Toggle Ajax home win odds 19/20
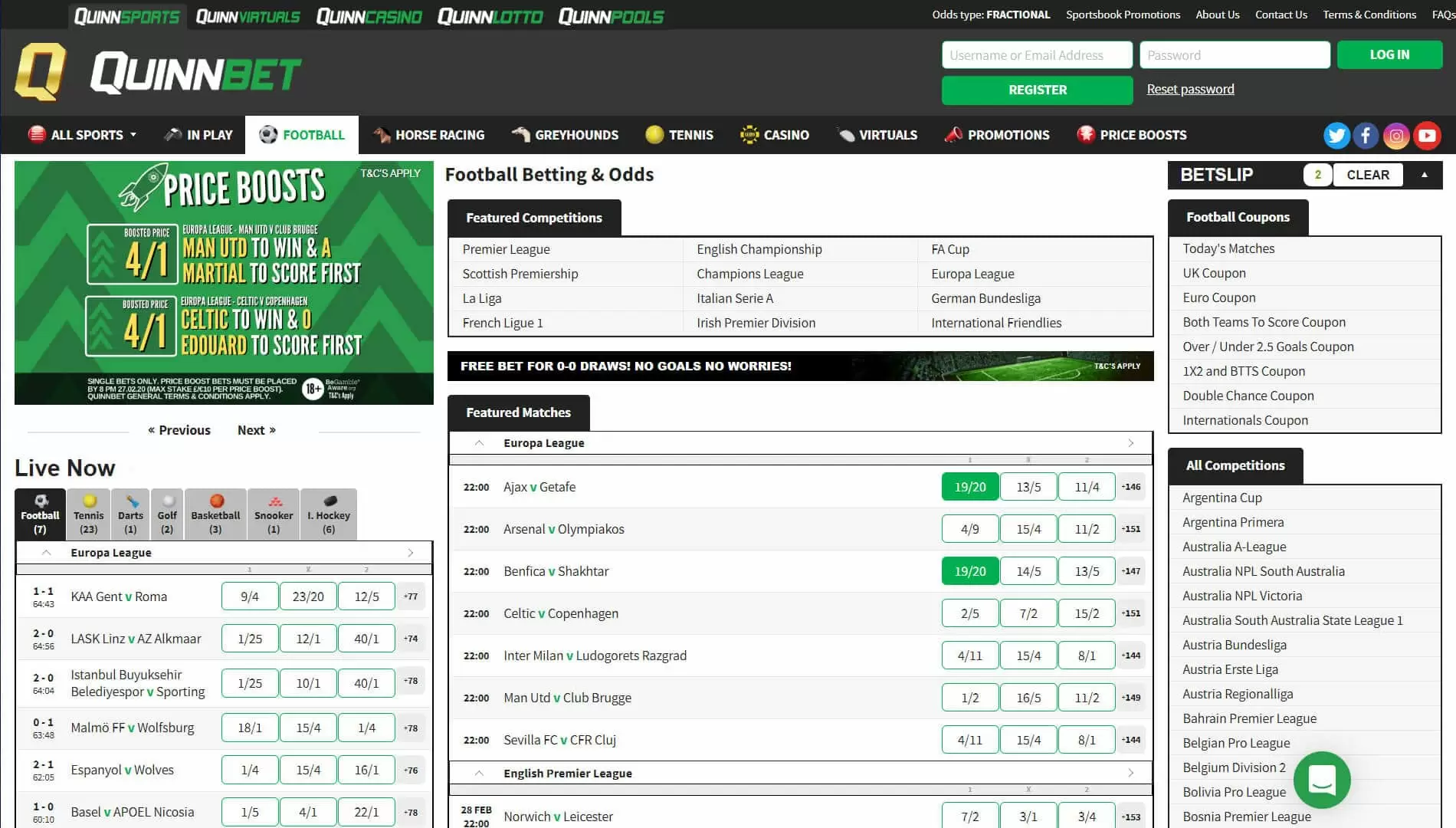The height and width of the screenshot is (828, 1456). [969, 487]
